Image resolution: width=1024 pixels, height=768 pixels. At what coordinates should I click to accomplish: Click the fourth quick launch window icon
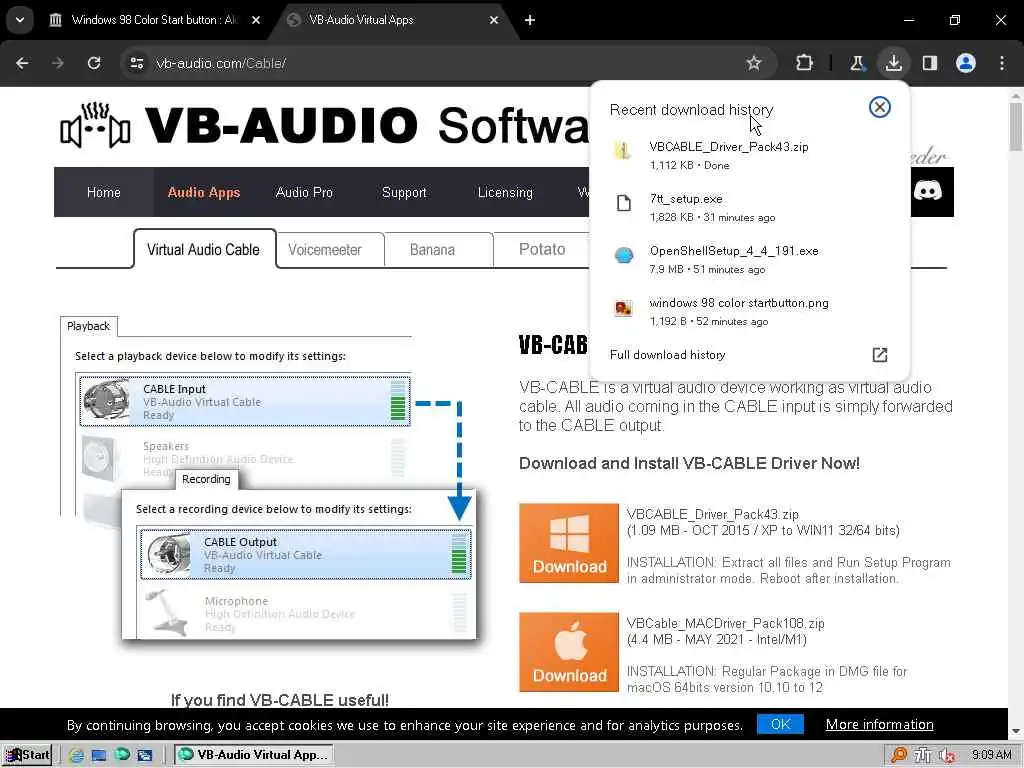click(144, 755)
